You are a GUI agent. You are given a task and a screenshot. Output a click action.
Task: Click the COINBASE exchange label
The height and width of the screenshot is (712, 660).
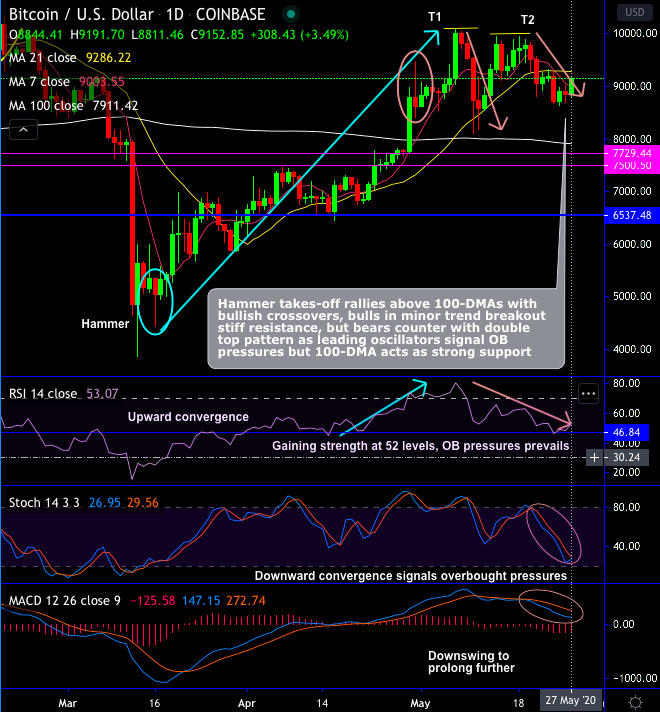[230, 15]
